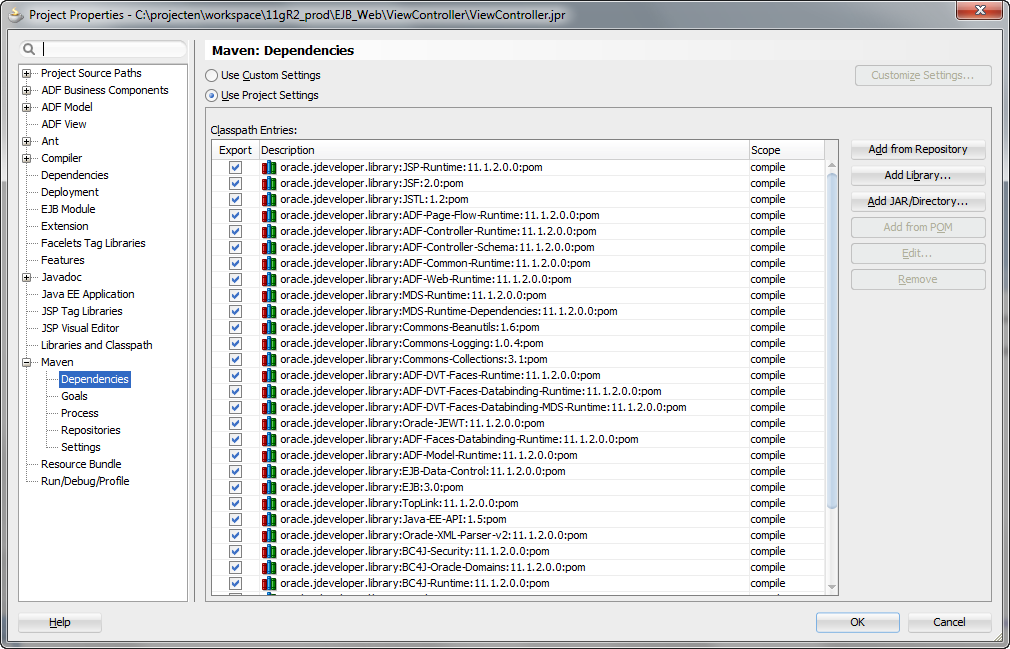The height and width of the screenshot is (649, 1010).
Task: Open the Settings page under Maven
Action: pos(81,447)
